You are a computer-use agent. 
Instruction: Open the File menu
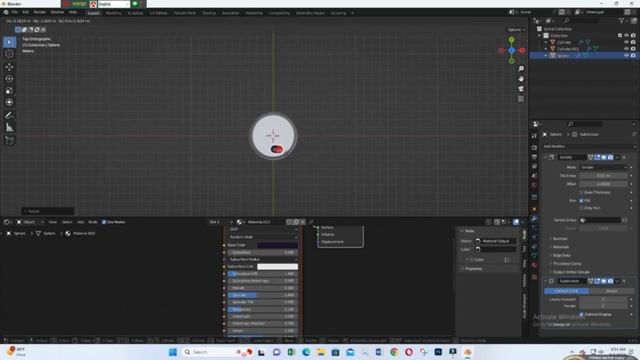(x=15, y=13)
